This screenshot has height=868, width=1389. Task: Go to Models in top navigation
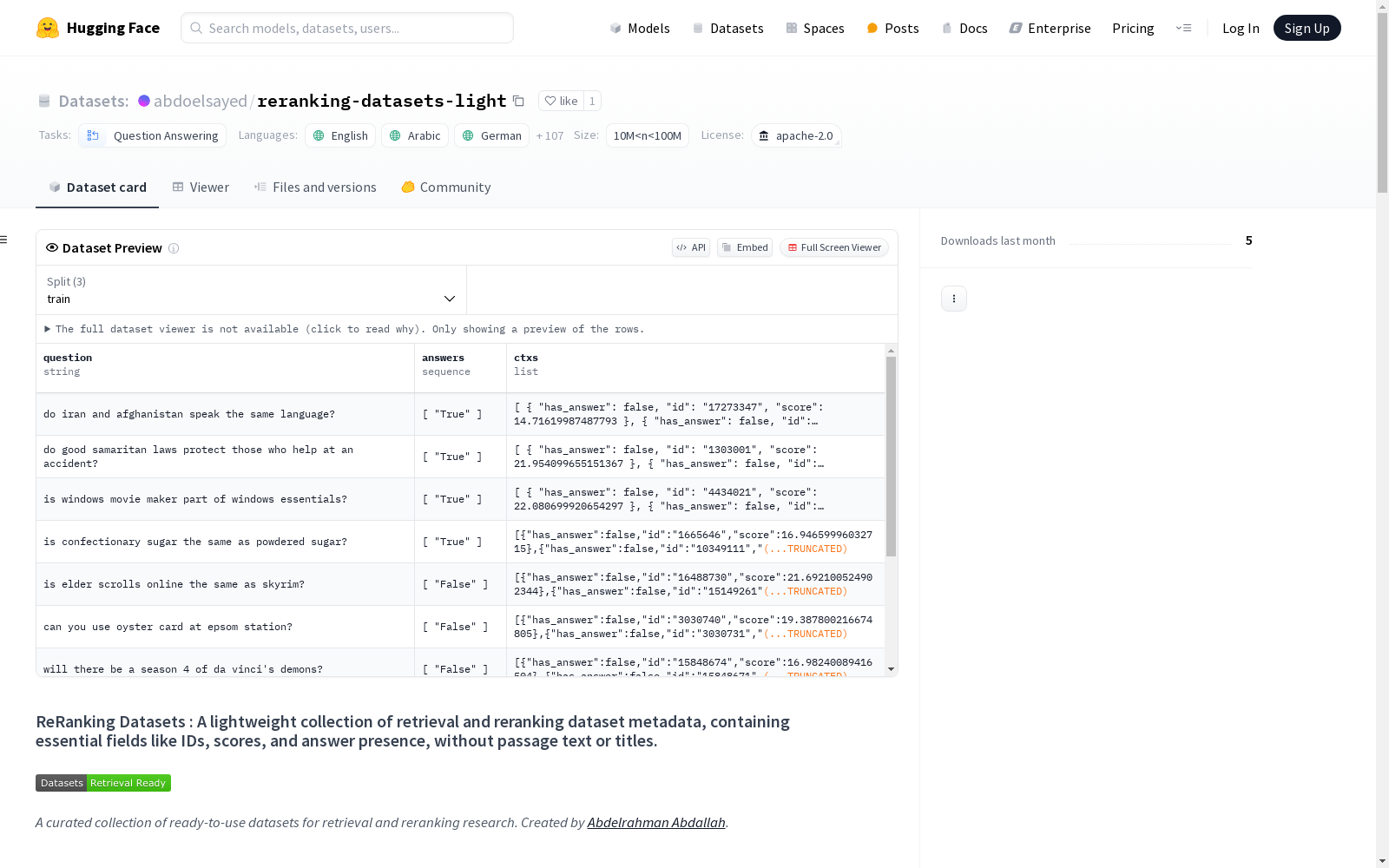(x=640, y=28)
